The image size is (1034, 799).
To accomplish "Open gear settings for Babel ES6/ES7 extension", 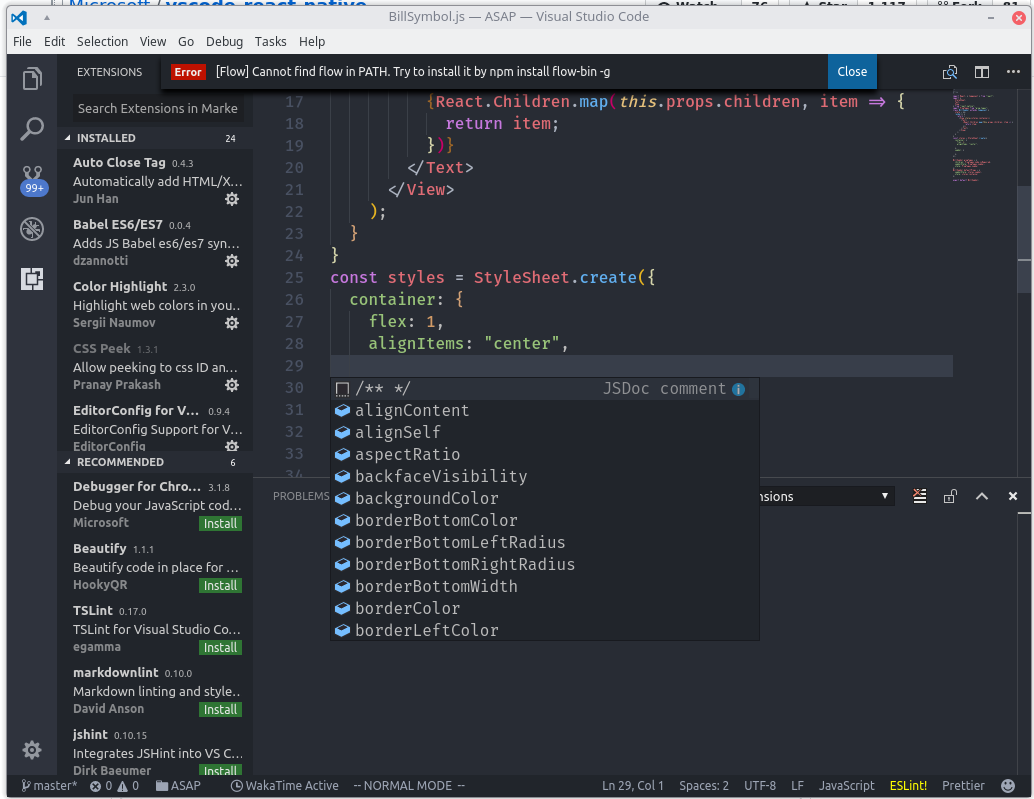I will coord(231,260).
